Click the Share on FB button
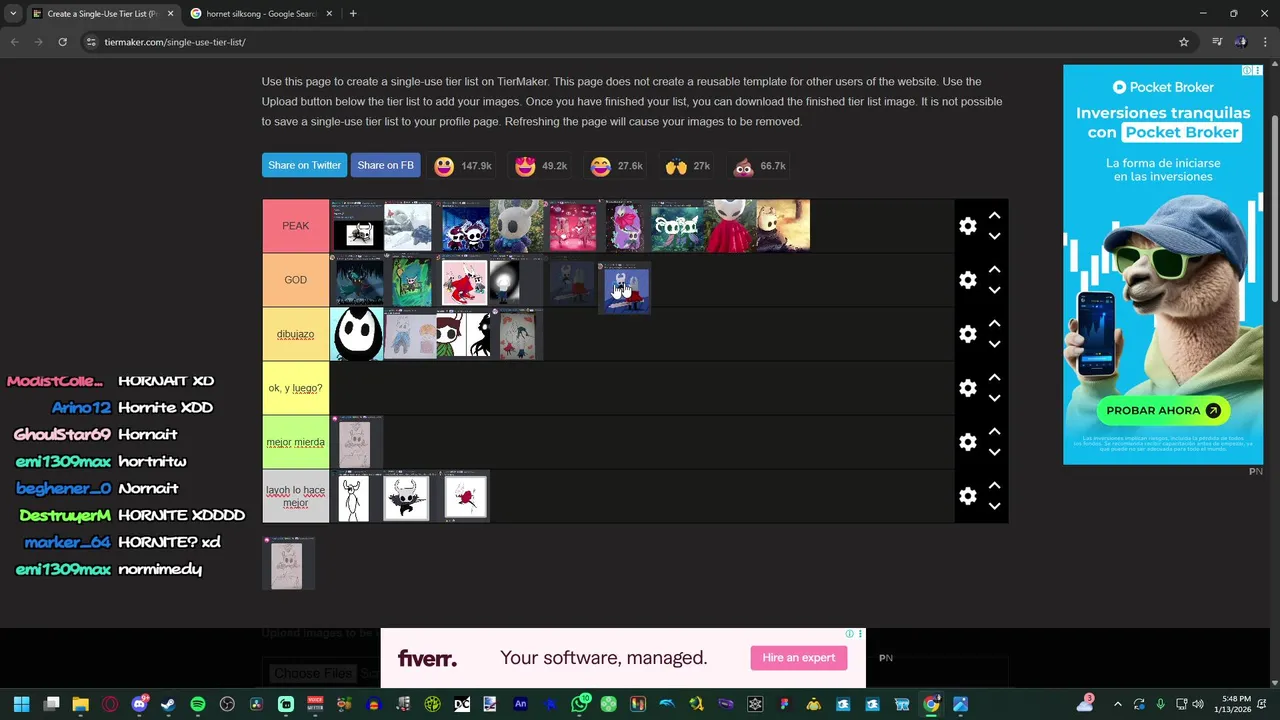The image size is (1280, 720). point(385,165)
